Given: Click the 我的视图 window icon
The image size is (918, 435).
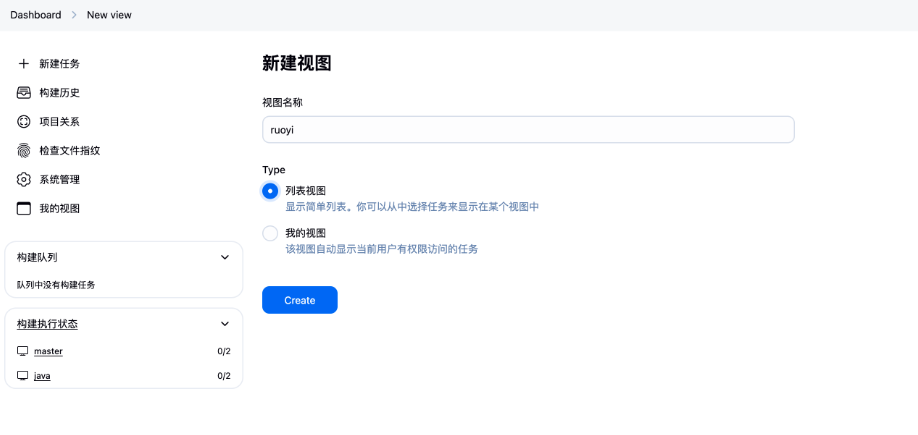Looking at the screenshot, I should 24,209.
